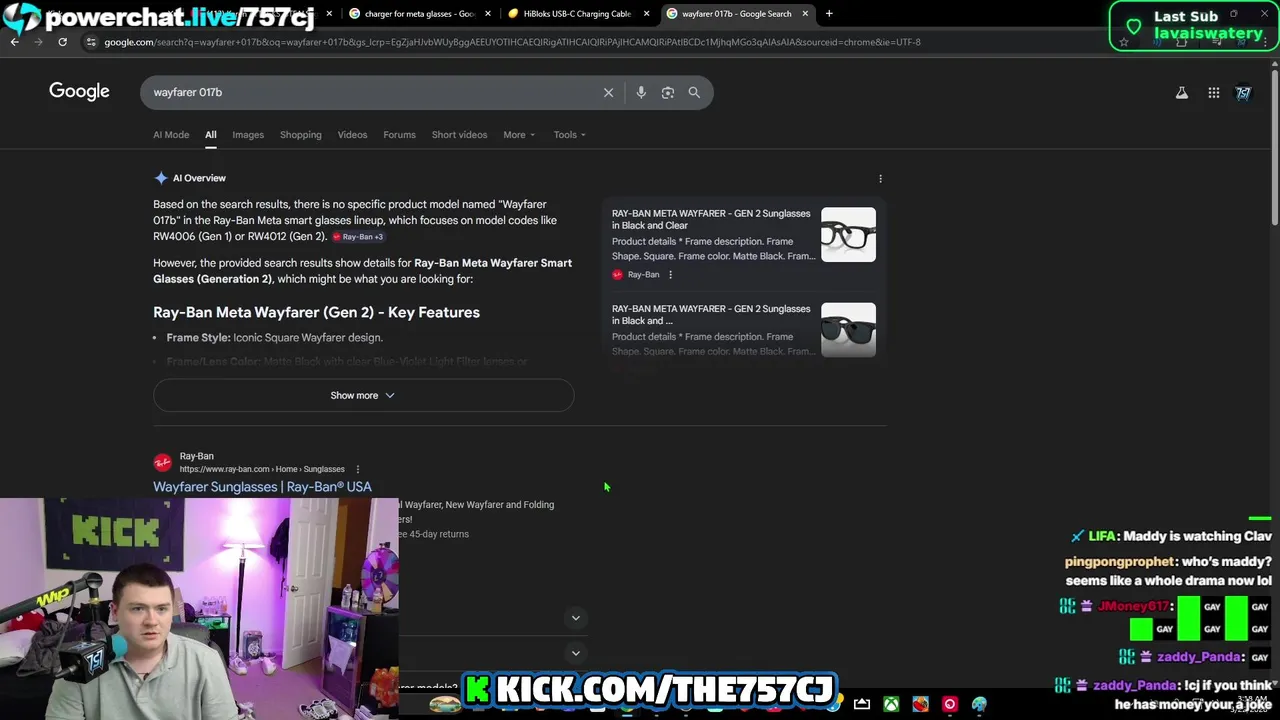Screen dimensions: 1280x720
Task: Reload the page in Chrome
Action: coord(62,42)
